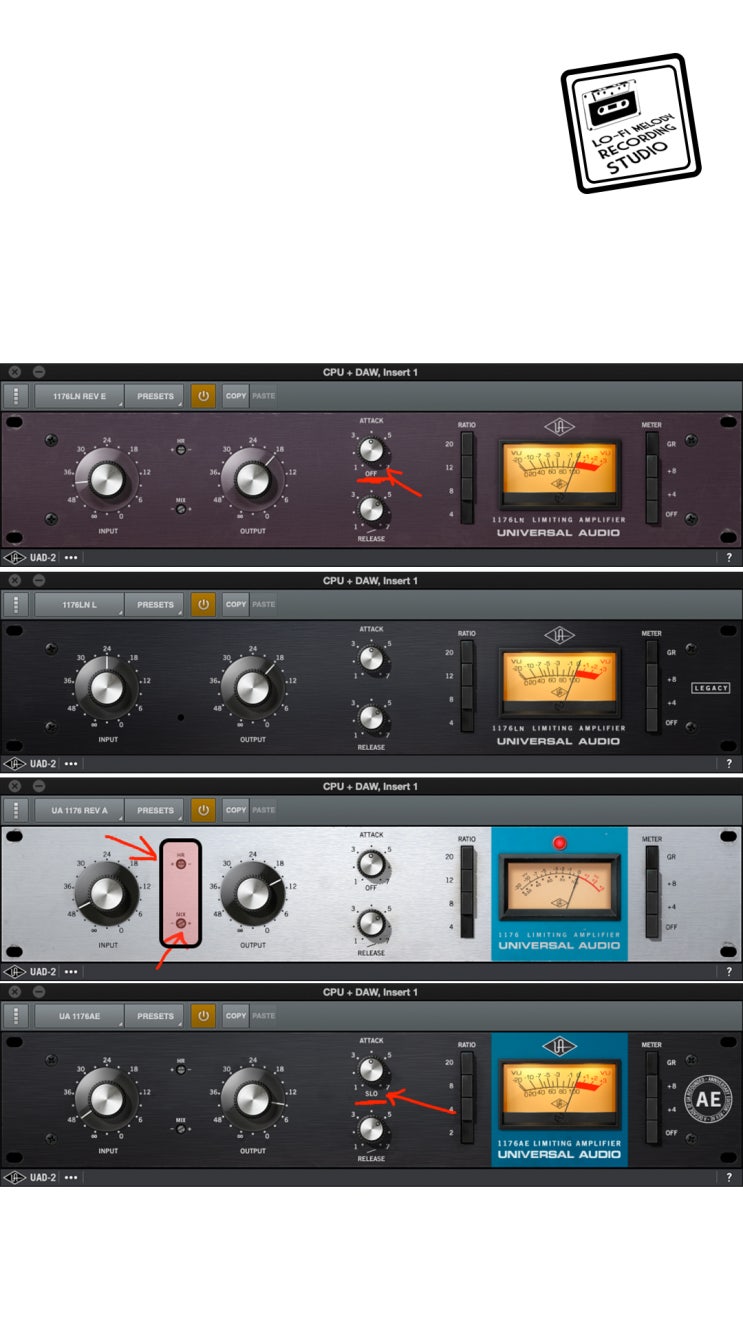Image resolution: width=743 pixels, height=1321 pixels.
Task: Toggle power button of 1176LN REV E plugin
Action: (x=204, y=396)
